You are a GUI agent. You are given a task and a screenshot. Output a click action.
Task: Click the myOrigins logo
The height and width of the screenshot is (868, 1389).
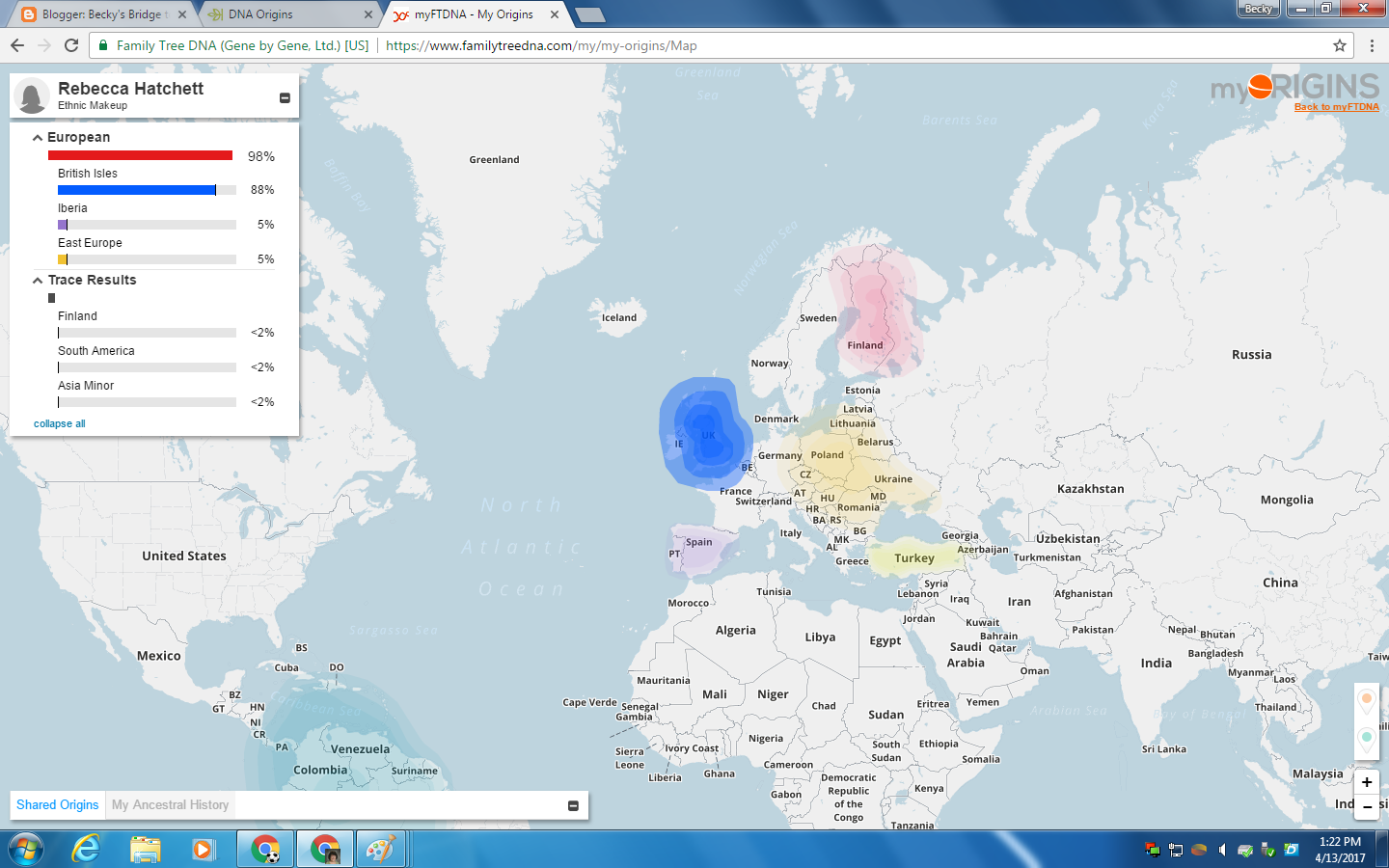click(1294, 88)
